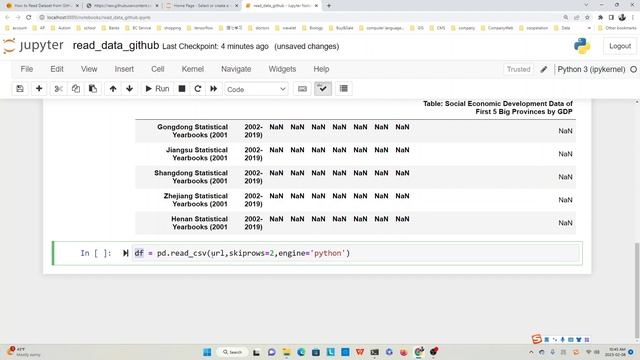Click Zhejiang Statistical Yearbooks row label

tap(196, 200)
